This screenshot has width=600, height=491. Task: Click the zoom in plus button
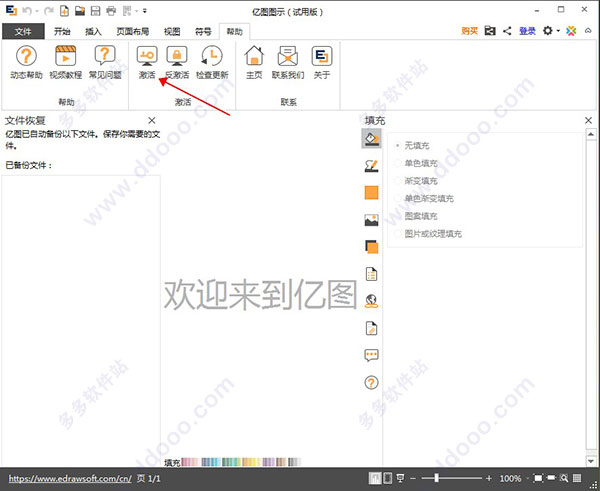tap(489, 478)
